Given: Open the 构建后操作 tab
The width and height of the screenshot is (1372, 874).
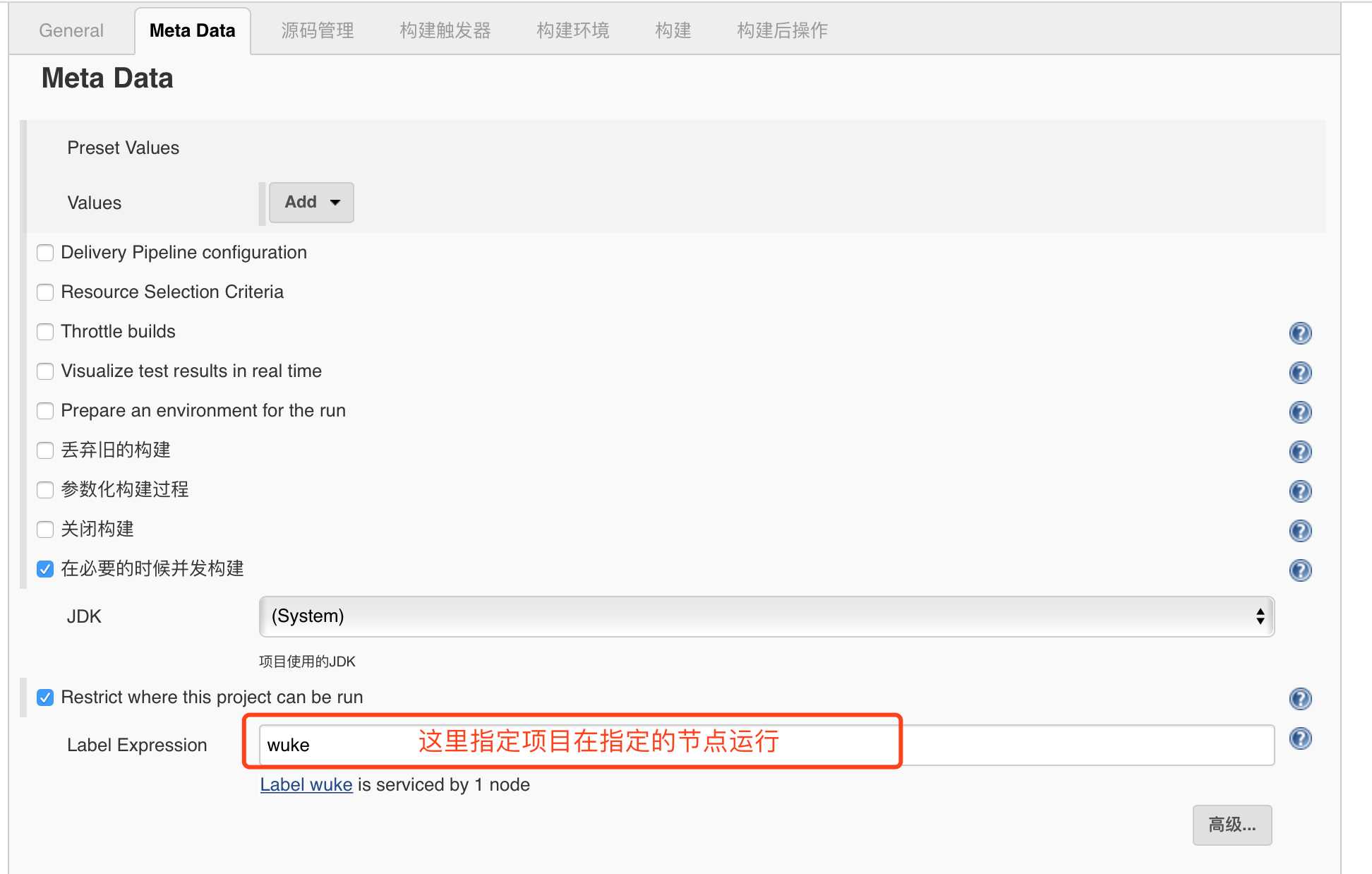Looking at the screenshot, I should pos(782,30).
